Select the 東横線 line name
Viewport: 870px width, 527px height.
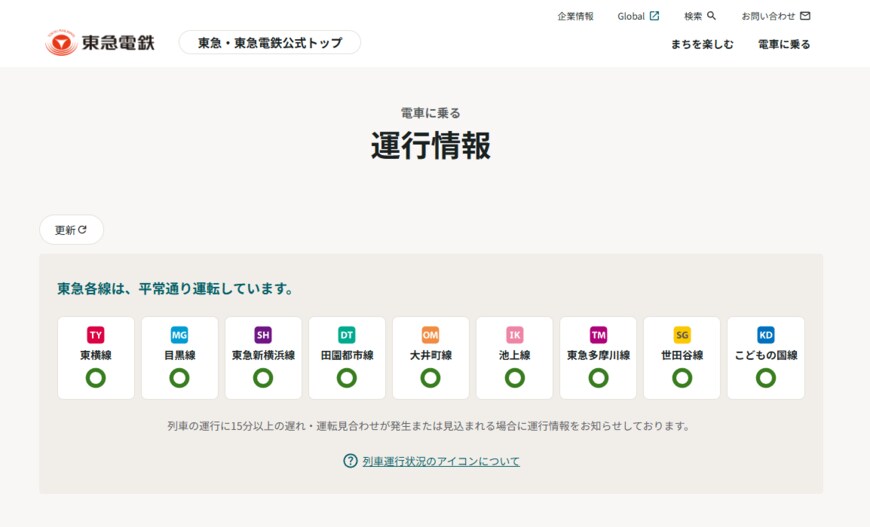(95, 355)
